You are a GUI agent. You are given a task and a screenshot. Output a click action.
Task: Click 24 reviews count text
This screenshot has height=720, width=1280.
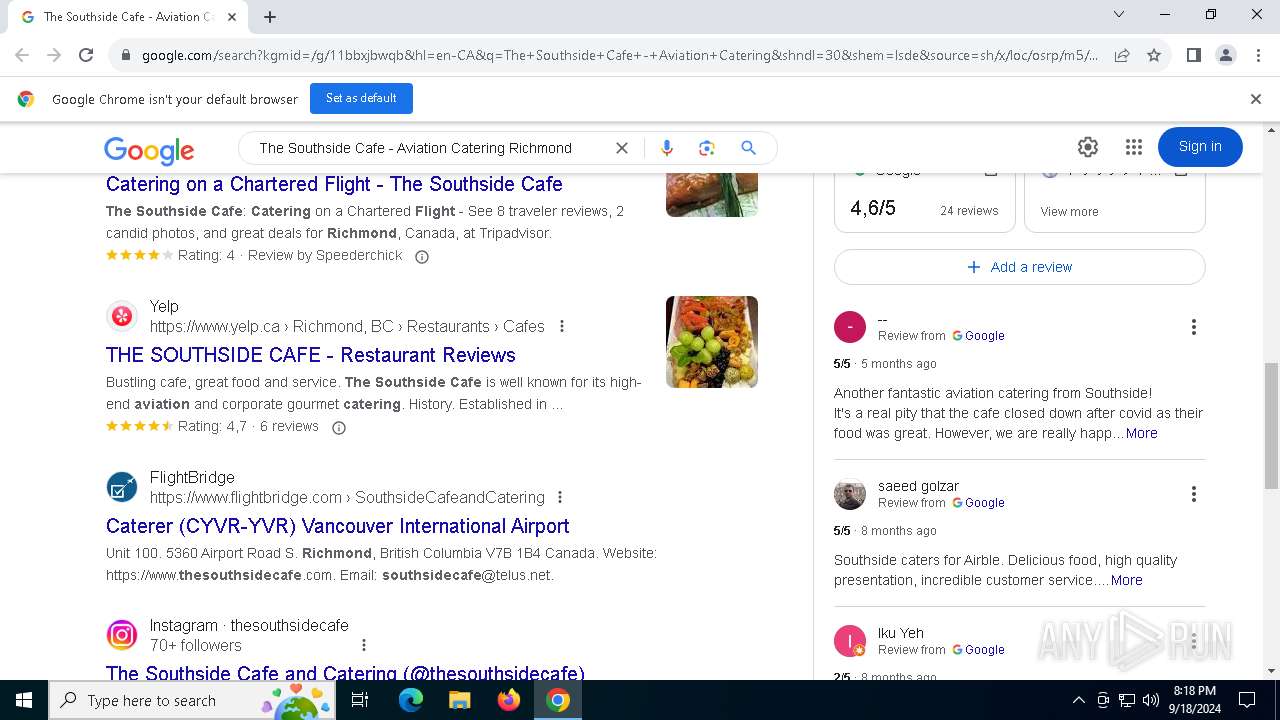click(x=969, y=211)
